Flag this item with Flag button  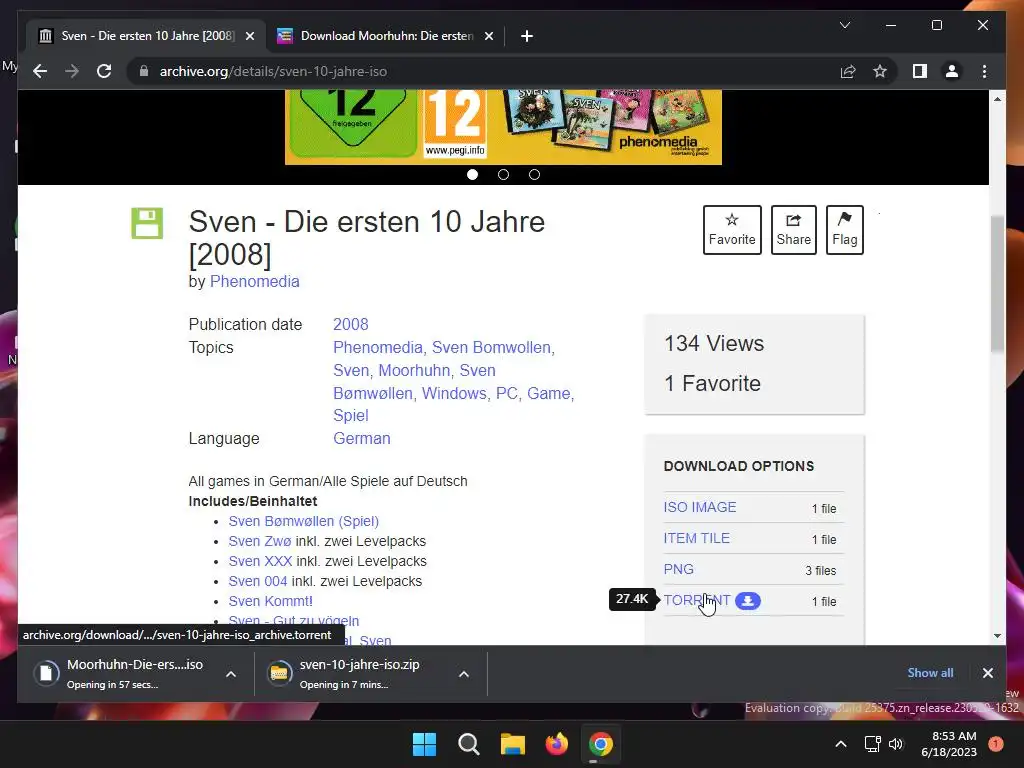pyautogui.click(x=844, y=230)
